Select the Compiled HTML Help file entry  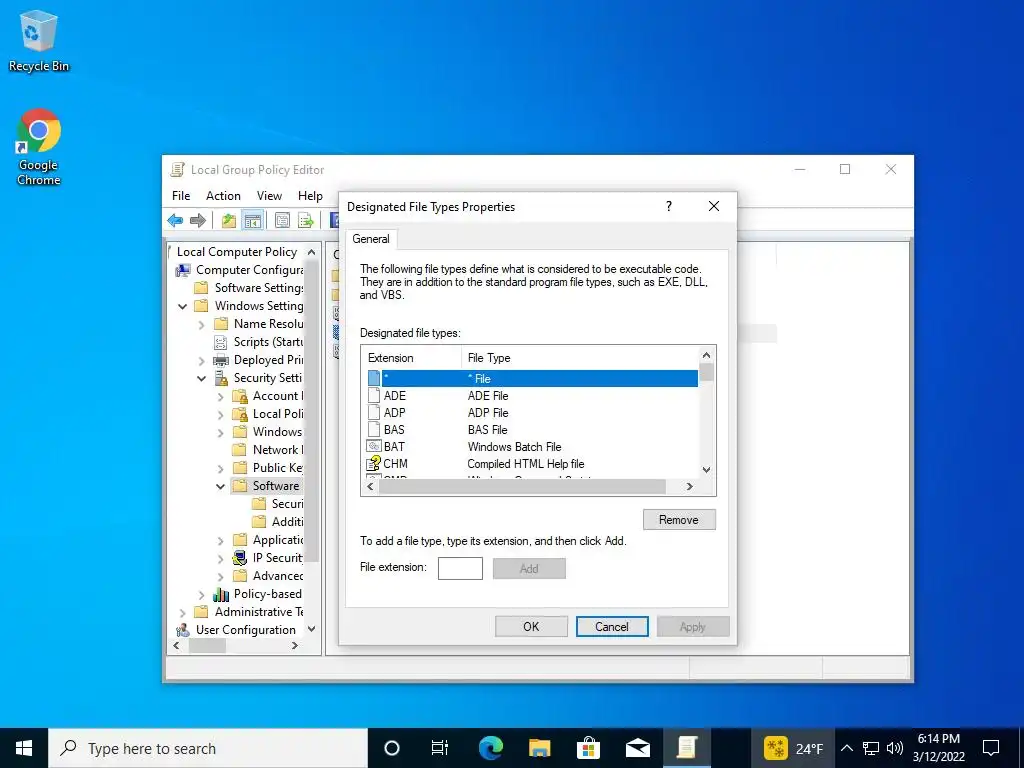[x=532, y=464]
